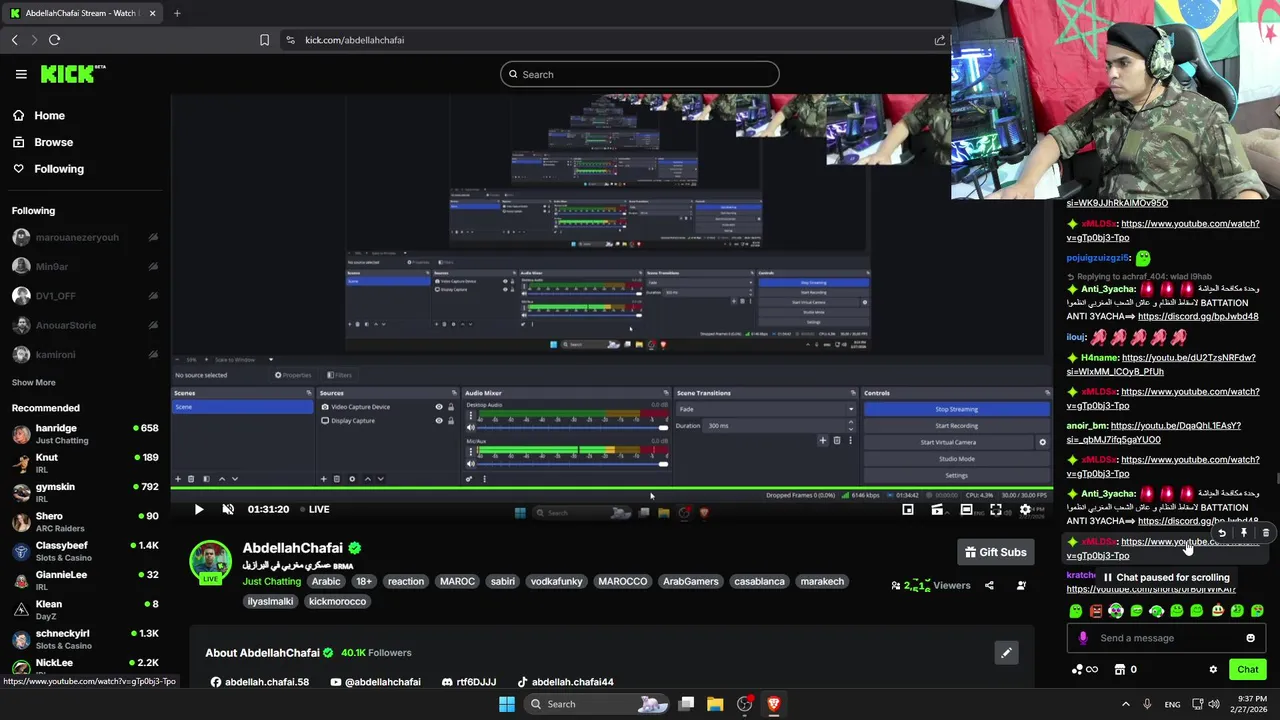The image size is (1280, 720).
Task: Unmute the stream player audio
Action: pyautogui.click(x=228, y=509)
